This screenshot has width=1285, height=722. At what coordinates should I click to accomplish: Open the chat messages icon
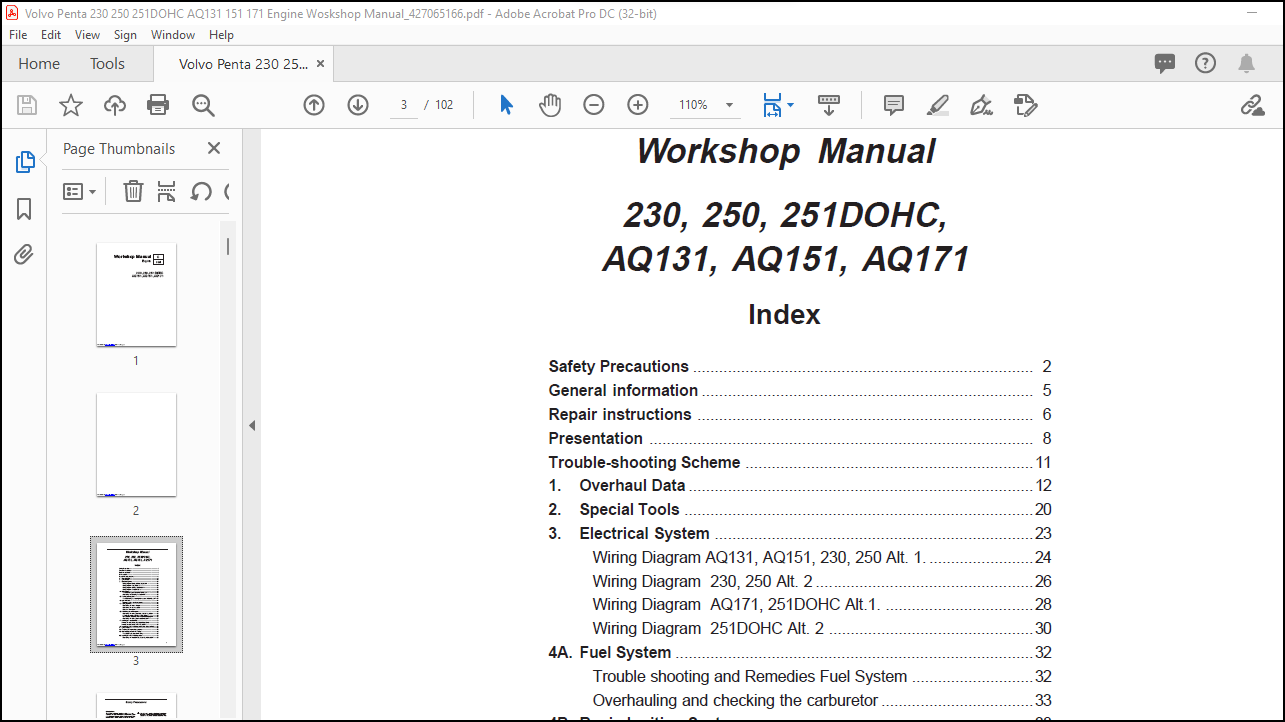(x=1165, y=64)
